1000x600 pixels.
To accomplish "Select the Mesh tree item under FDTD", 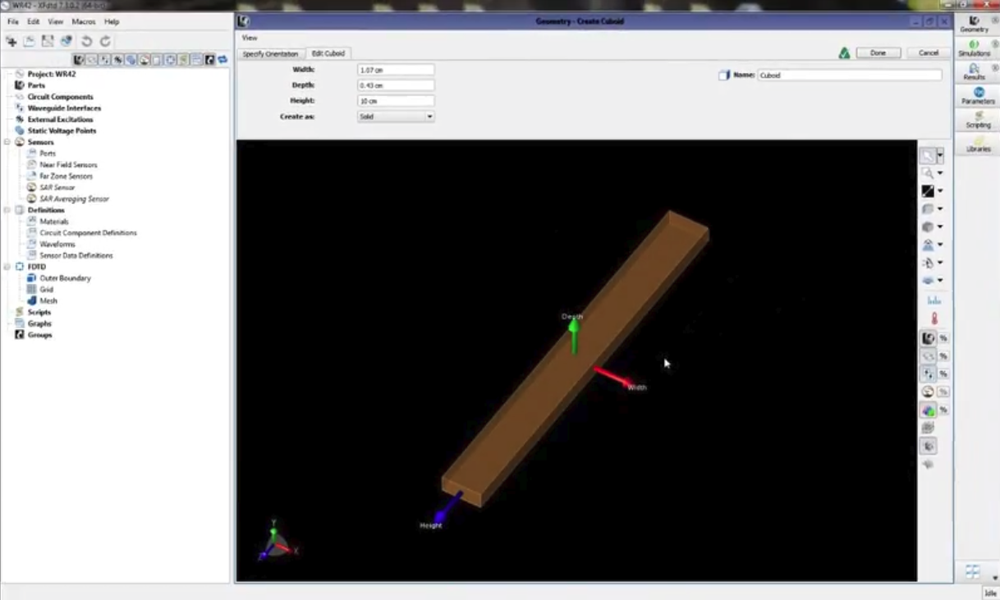I will [48, 301].
